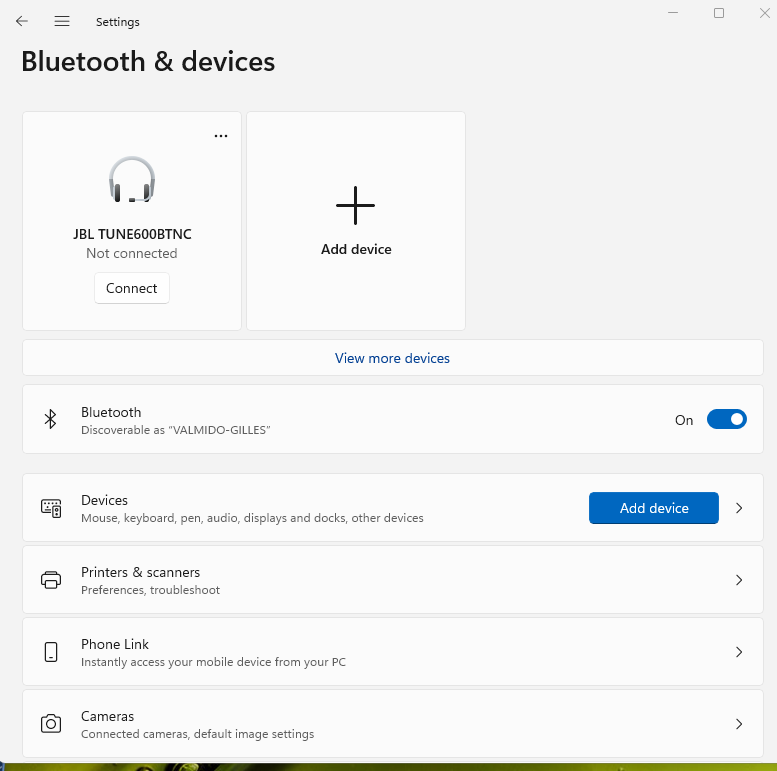This screenshot has width=777, height=771.
Task: Open the hamburger navigation menu
Action: tap(62, 21)
